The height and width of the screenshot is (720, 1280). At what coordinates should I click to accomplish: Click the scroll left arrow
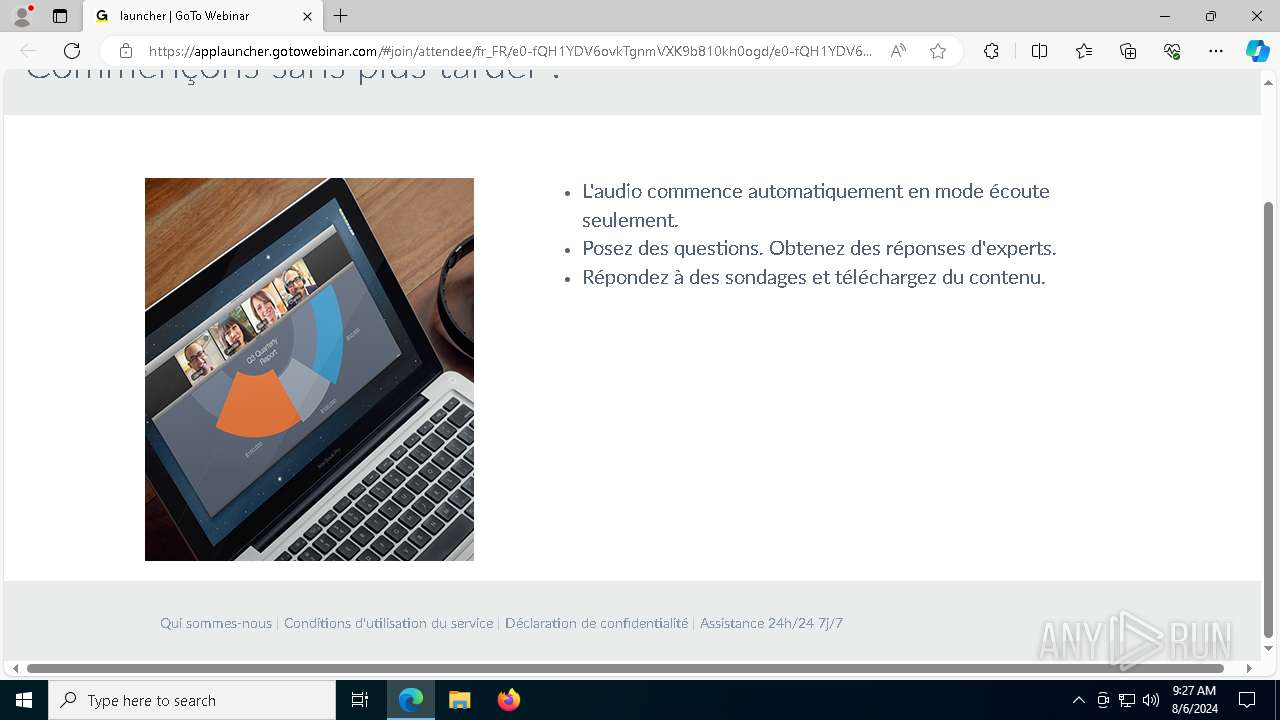pyautogui.click(x=15, y=668)
